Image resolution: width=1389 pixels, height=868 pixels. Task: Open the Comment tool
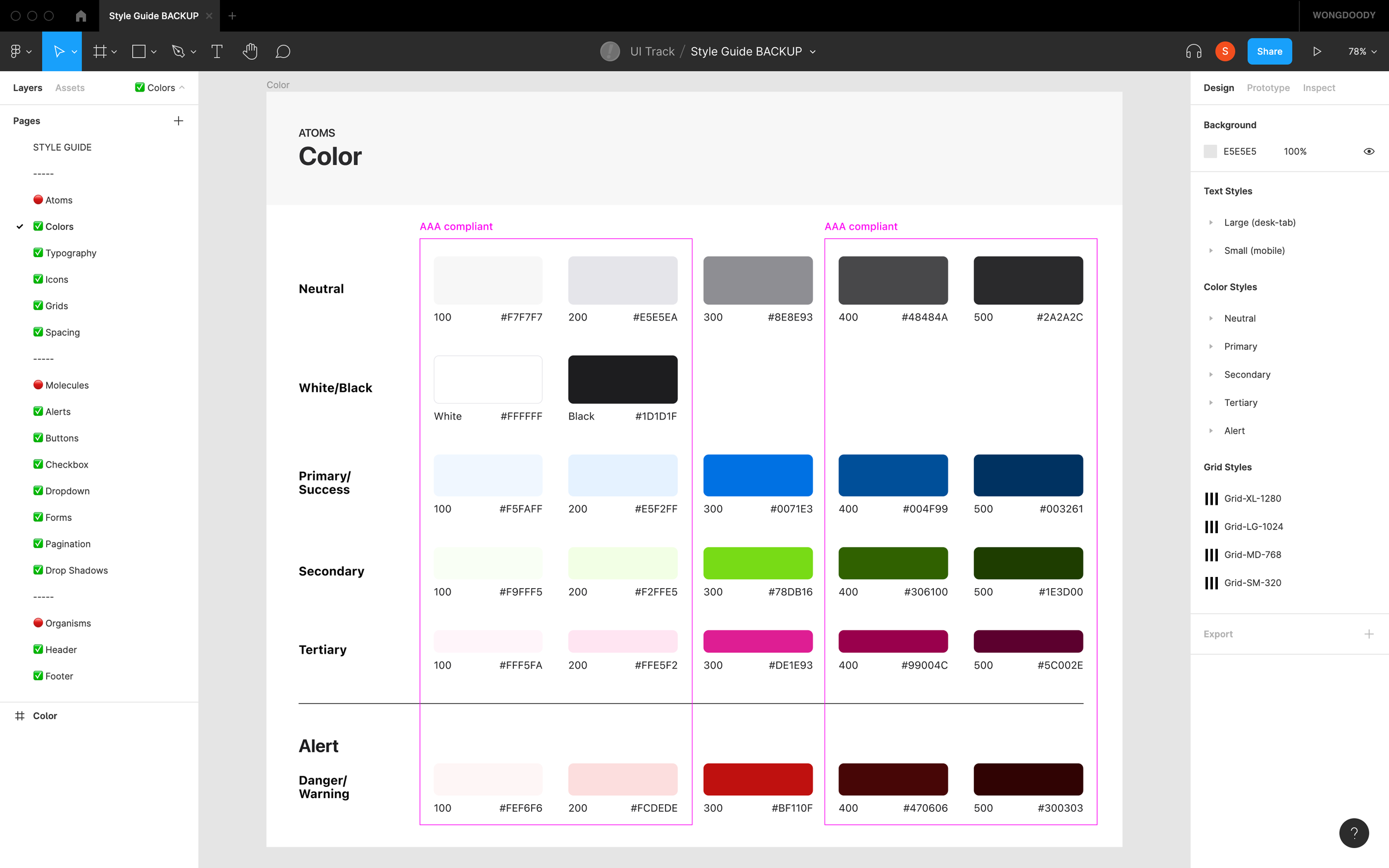[283, 51]
